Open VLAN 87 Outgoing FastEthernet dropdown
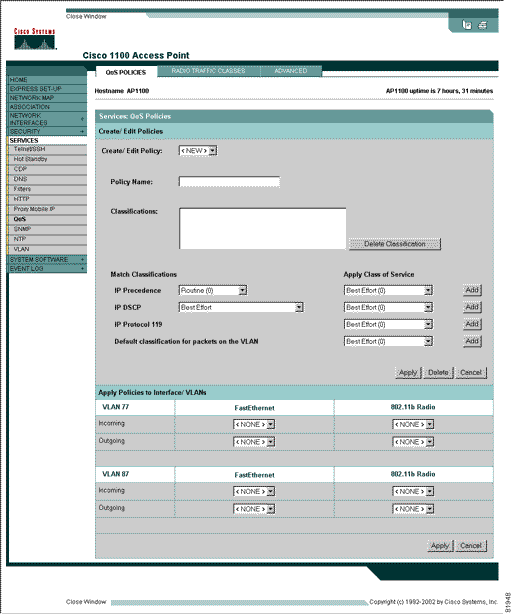Screen dimensions: 512x614 pos(254,509)
